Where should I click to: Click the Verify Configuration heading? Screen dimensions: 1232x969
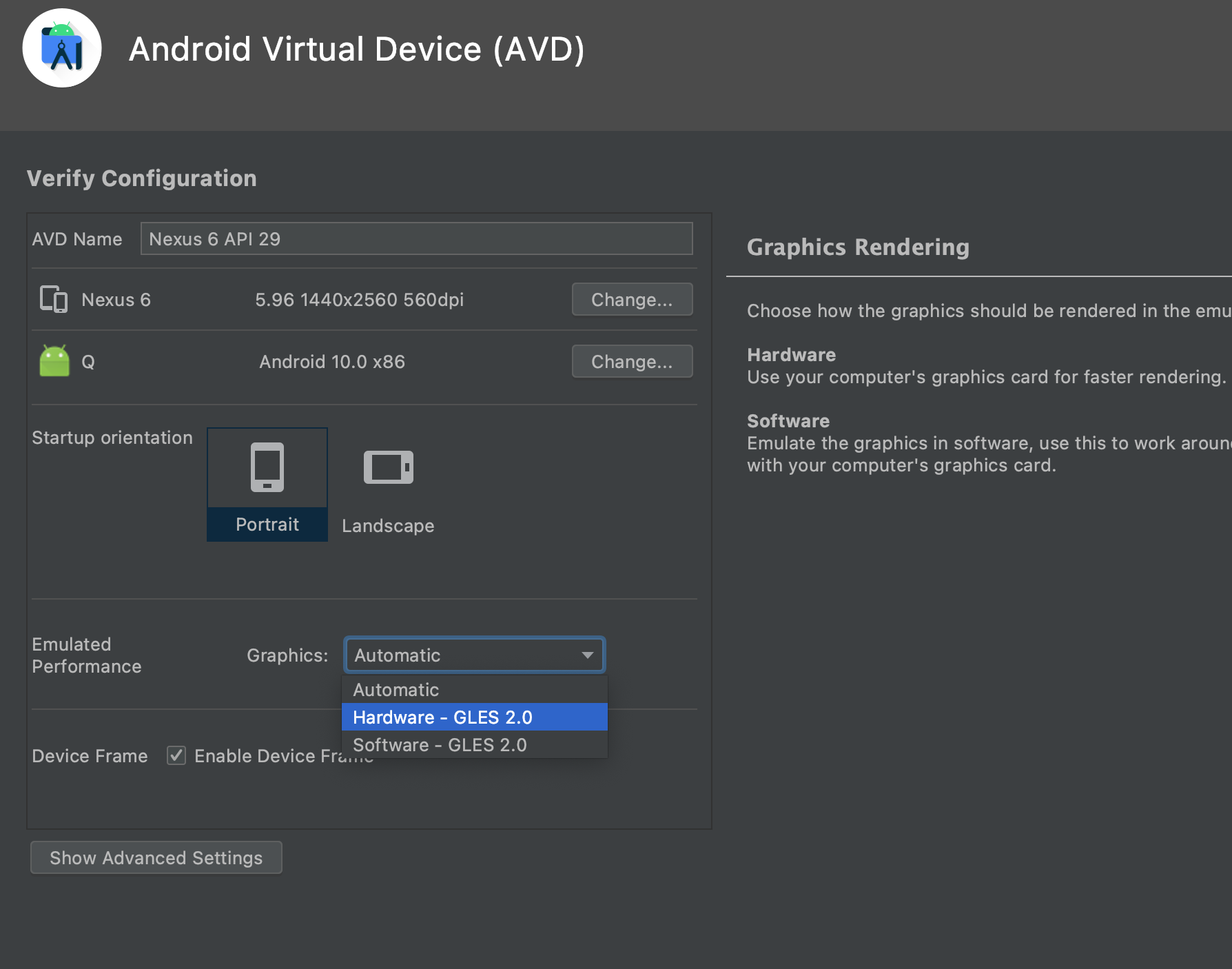(x=142, y=178)
